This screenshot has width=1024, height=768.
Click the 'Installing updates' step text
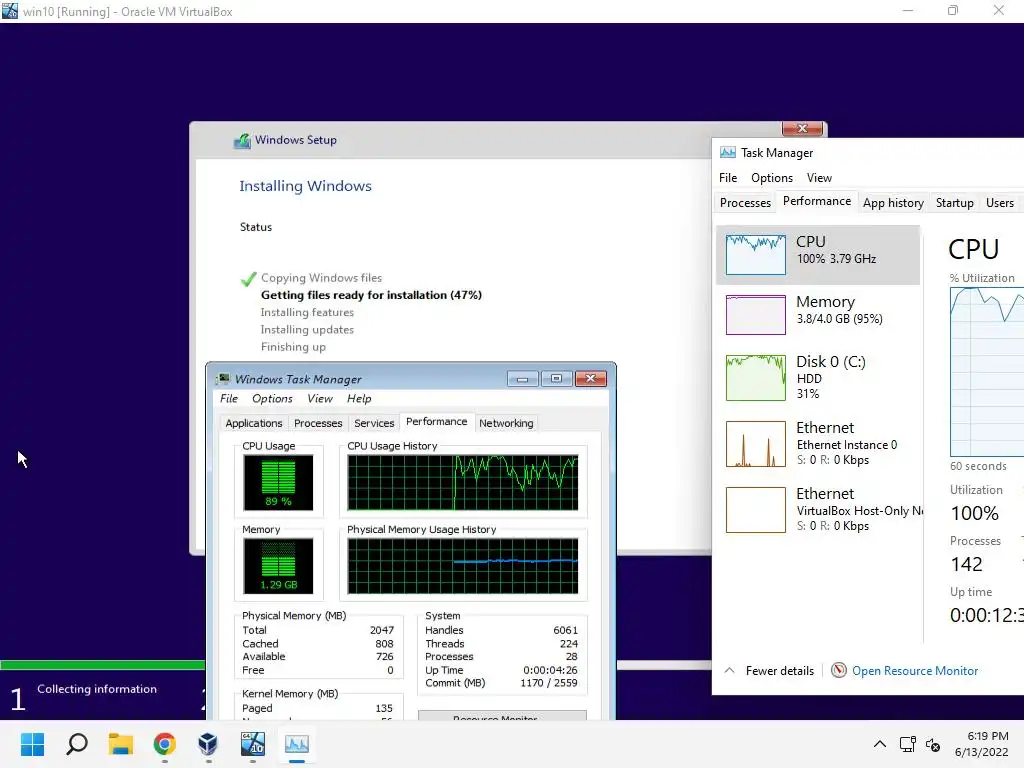pyautogui.click(x=307, y=330)
